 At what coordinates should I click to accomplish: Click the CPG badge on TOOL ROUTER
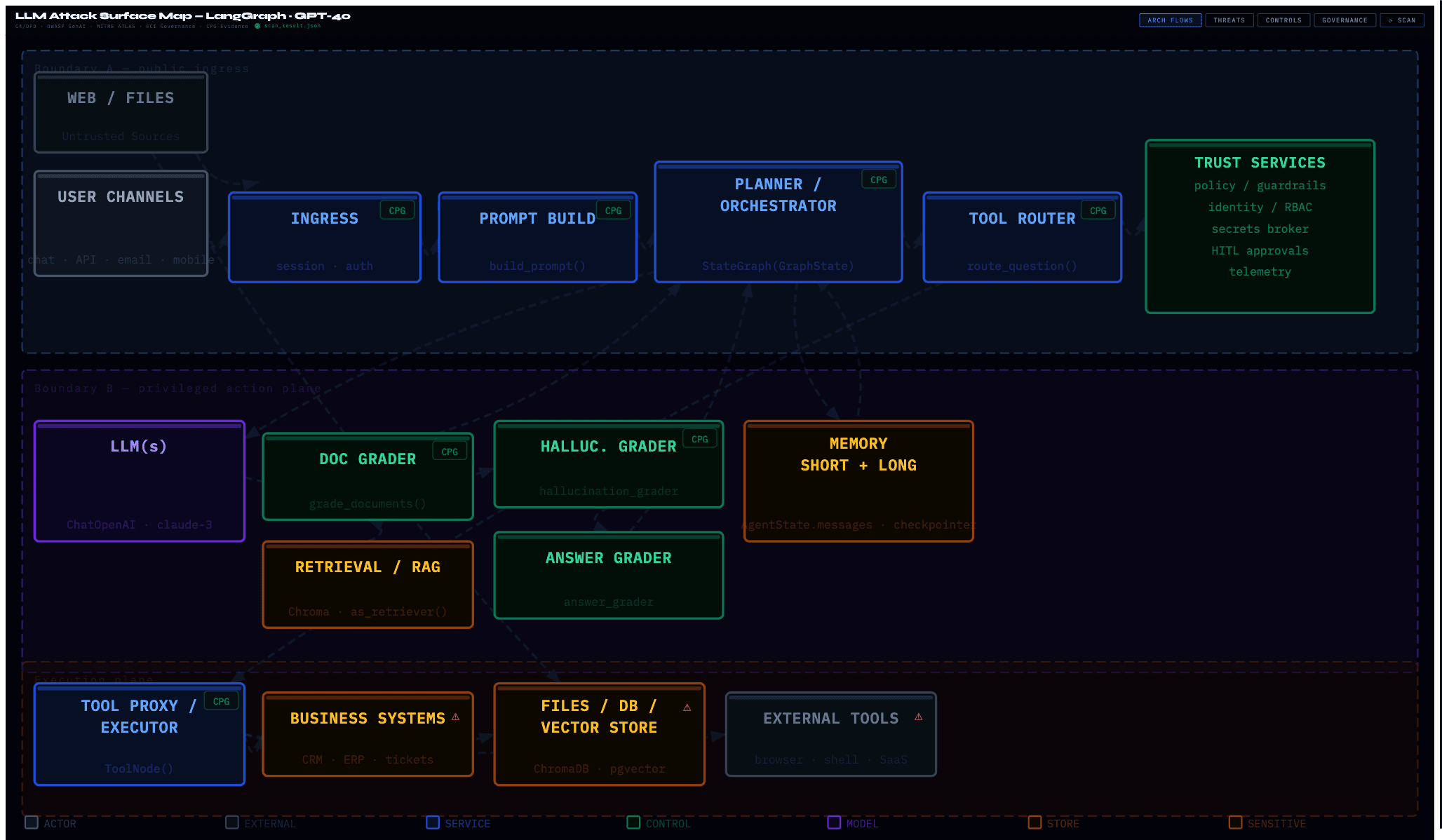[x=1098, y=210]
